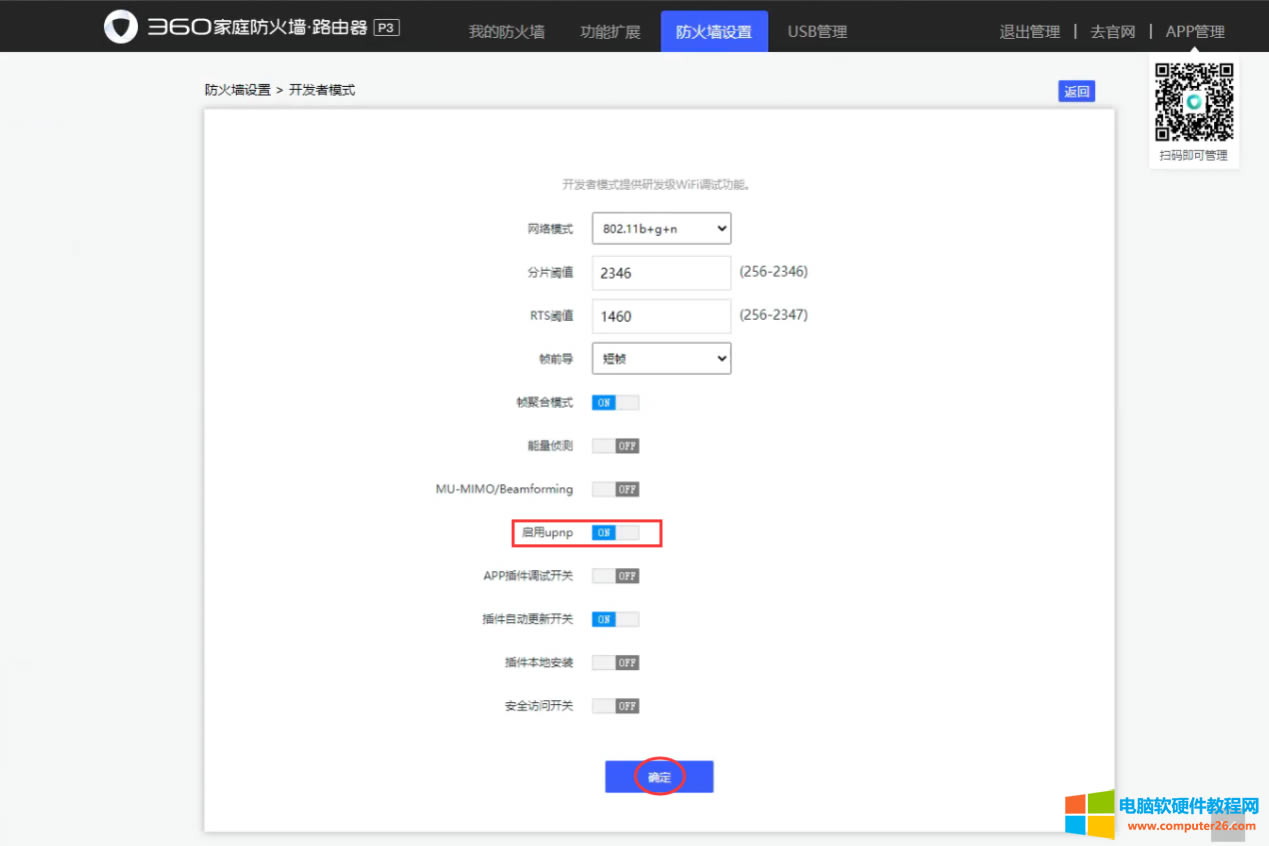Click the QR code for APP management

[1193, 101]
